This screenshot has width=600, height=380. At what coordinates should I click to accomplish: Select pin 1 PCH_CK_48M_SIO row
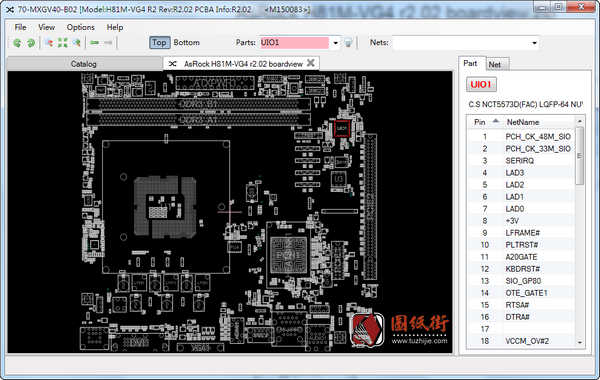(522, 137)
